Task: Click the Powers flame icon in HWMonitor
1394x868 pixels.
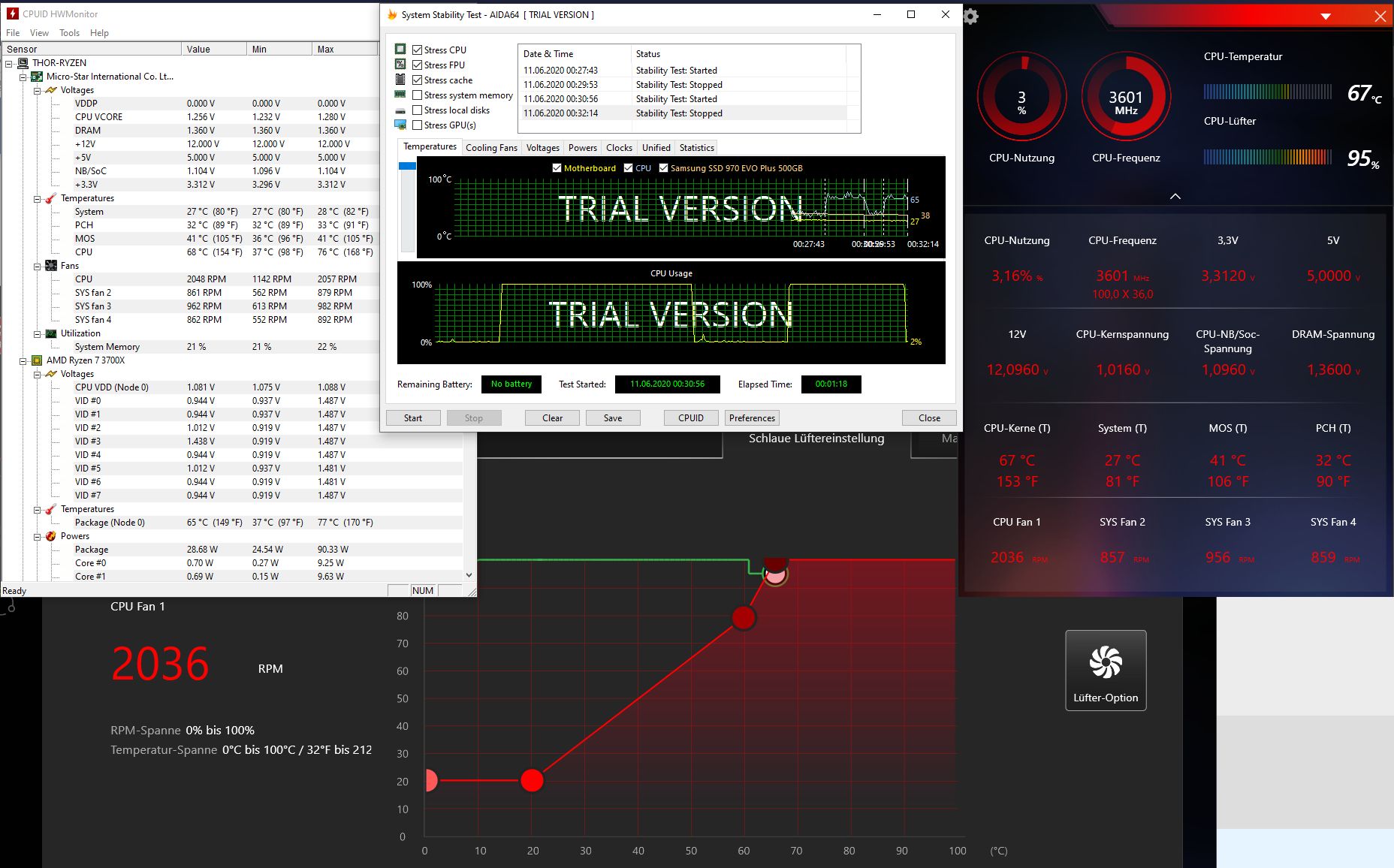Action: pos(51,536)
